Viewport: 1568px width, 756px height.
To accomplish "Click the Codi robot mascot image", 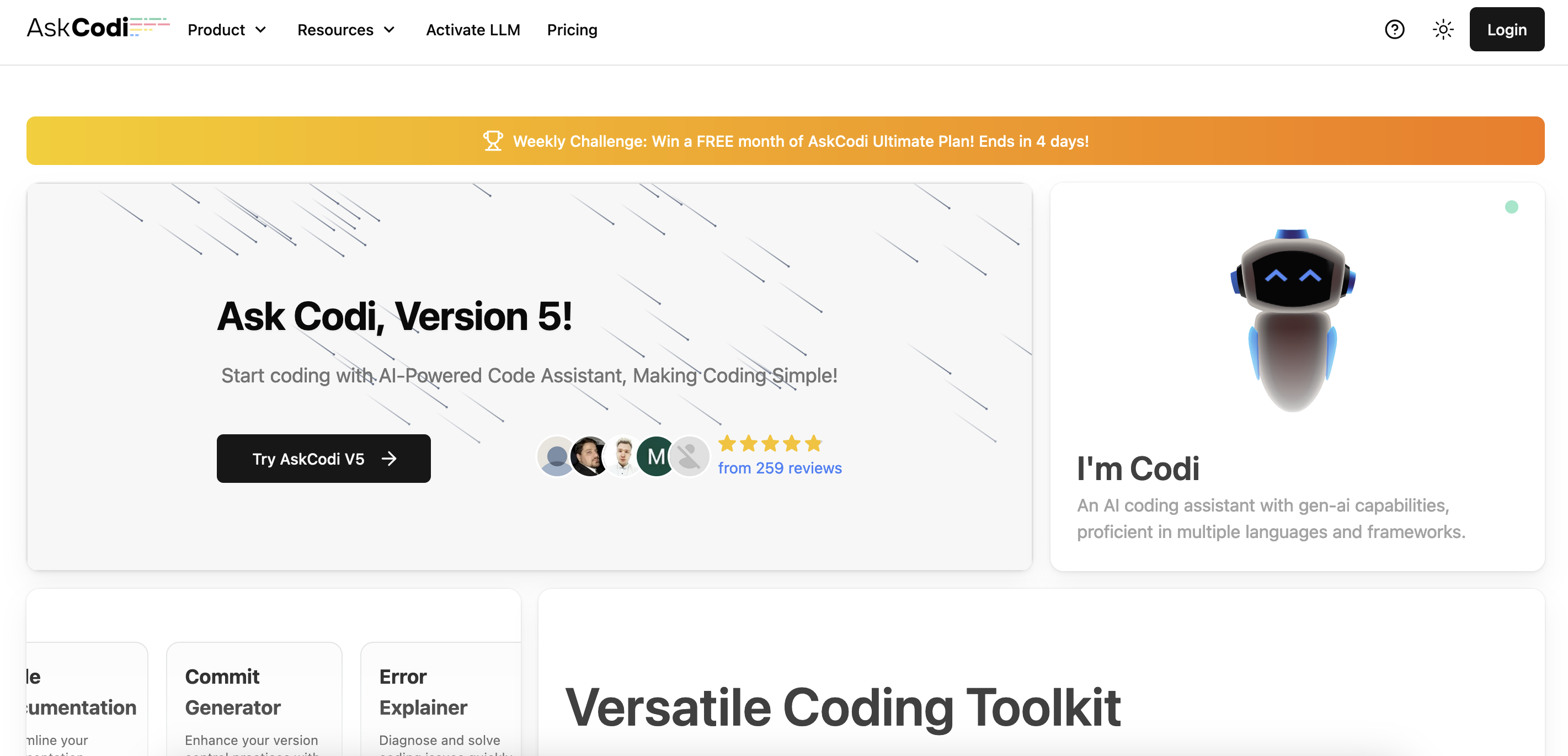I will [x=1293, y=321].
